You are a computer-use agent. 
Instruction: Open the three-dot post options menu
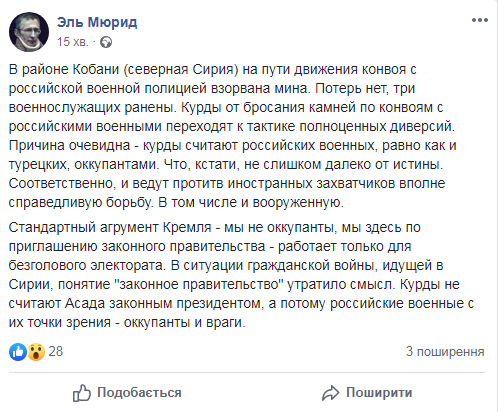pyautogui.click(x=480, y=20)
